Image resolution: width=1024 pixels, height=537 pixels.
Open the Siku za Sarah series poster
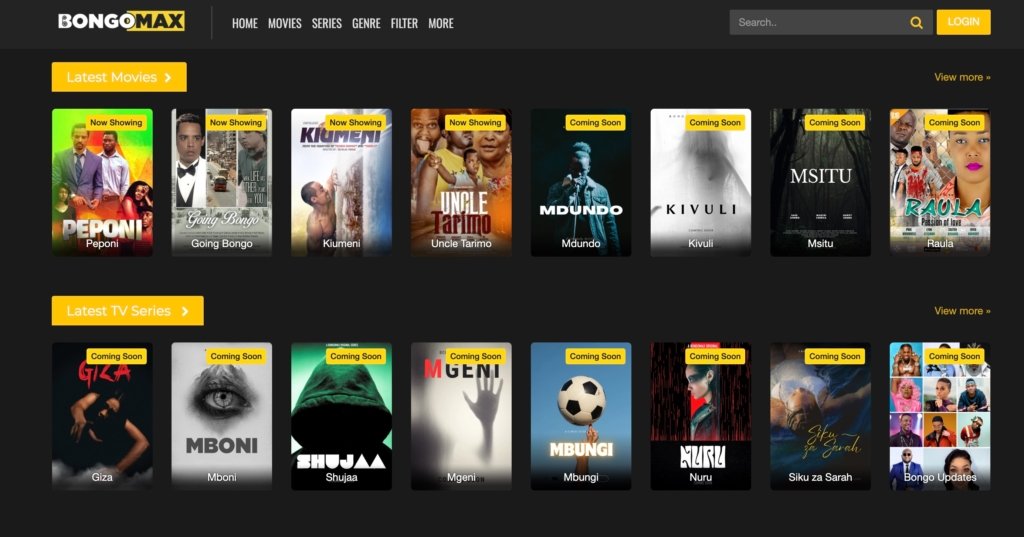820,416
